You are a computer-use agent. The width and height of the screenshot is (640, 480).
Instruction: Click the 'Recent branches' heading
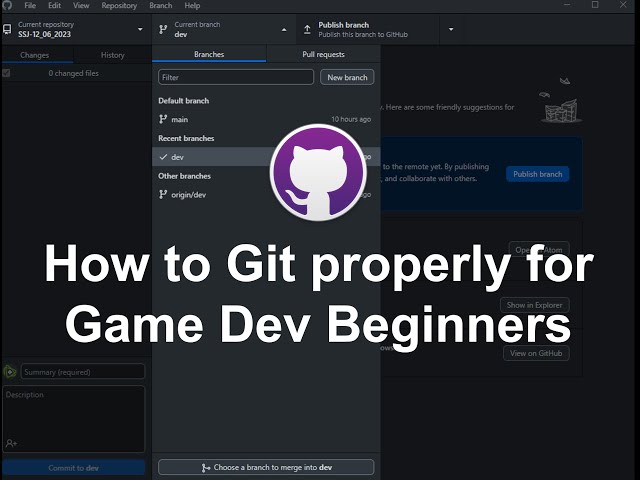pyautogui.click(x=186, y=138)
